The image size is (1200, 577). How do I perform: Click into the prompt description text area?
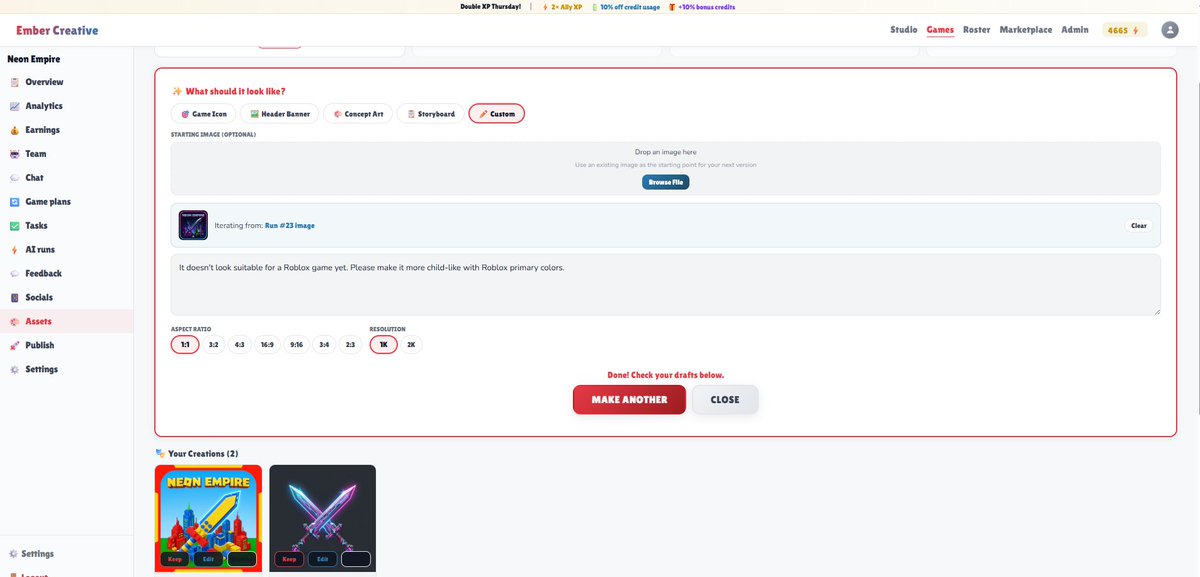tap(666, 285)
